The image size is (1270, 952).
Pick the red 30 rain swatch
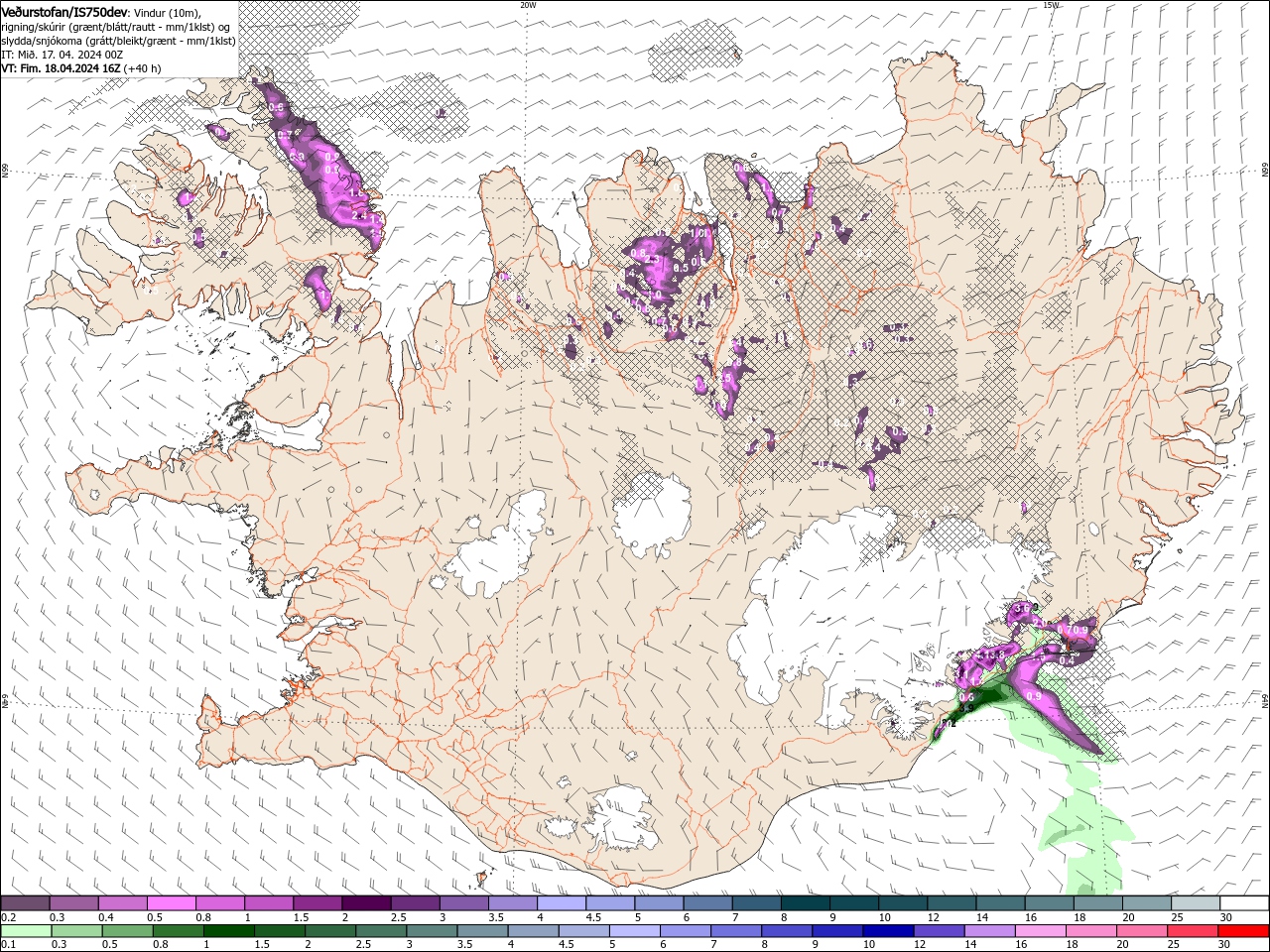coord(1244,931)
